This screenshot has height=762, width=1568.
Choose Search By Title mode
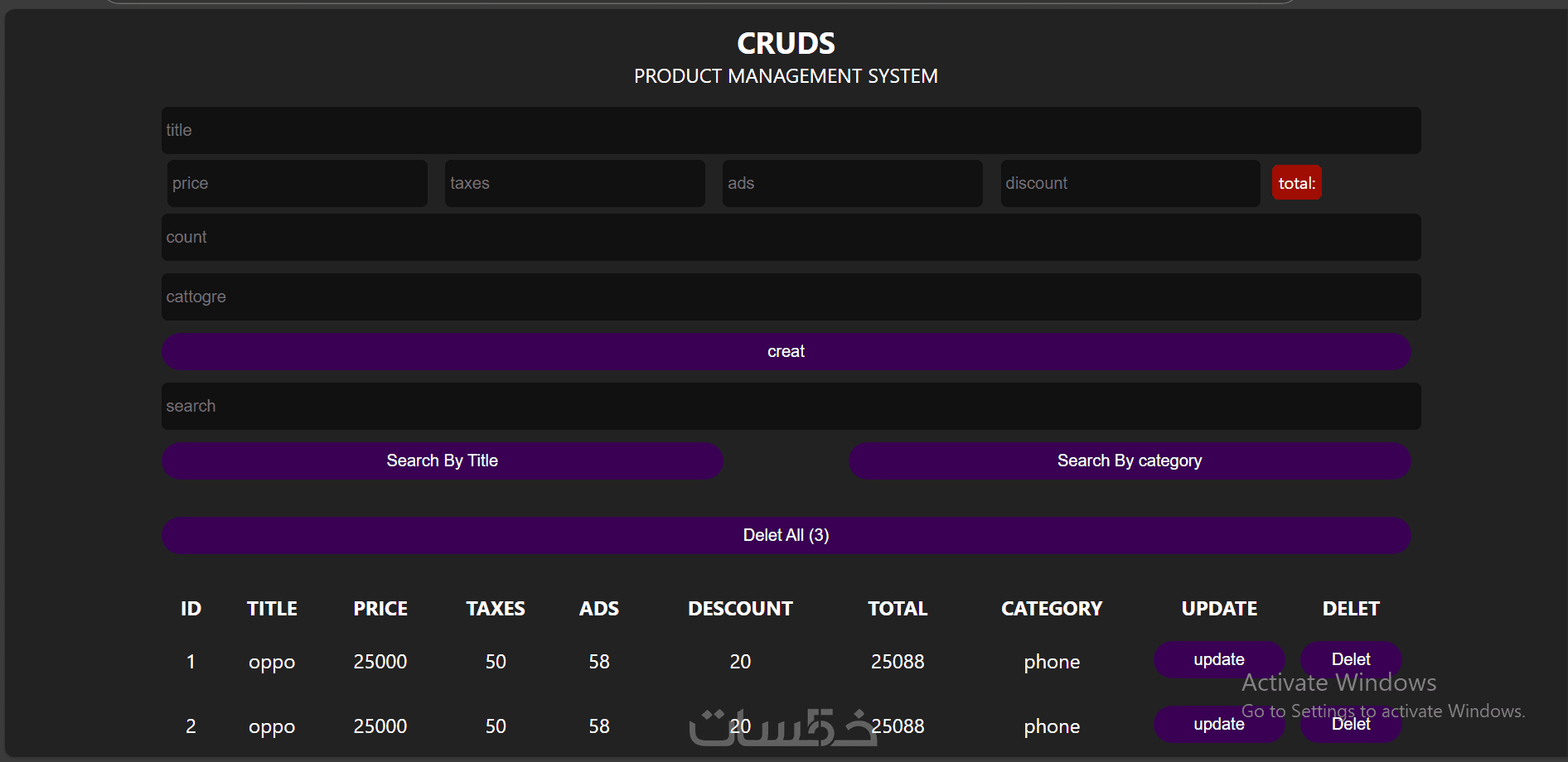[x=442, y=461]
